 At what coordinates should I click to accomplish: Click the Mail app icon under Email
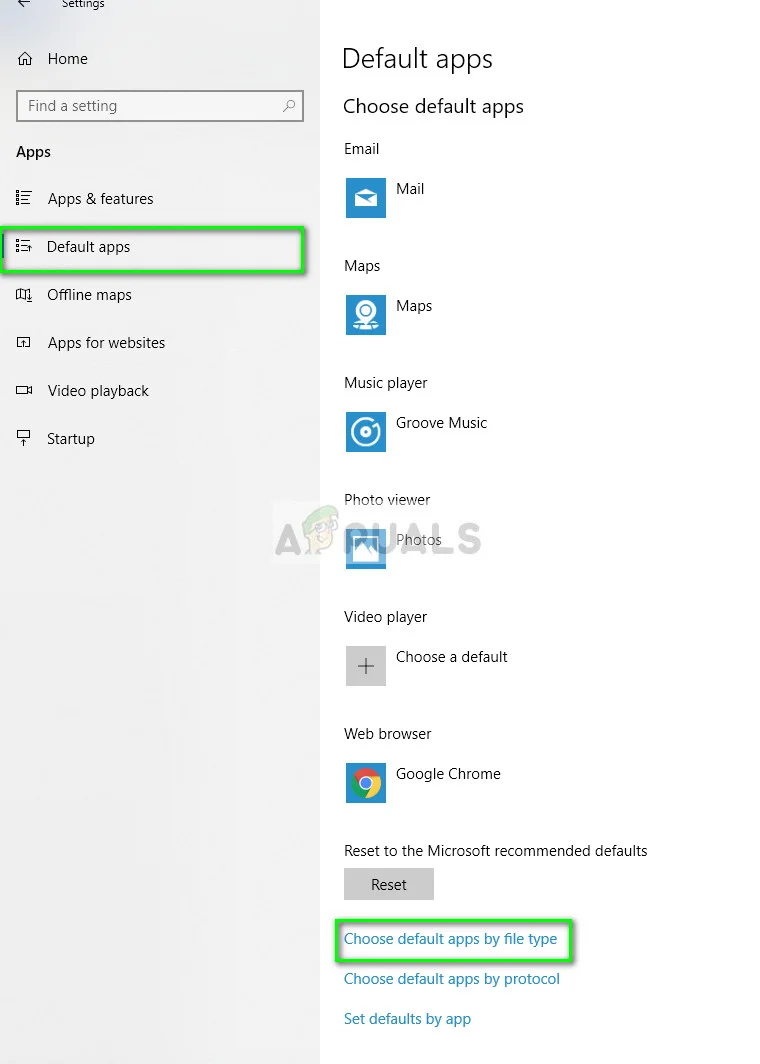366,198
